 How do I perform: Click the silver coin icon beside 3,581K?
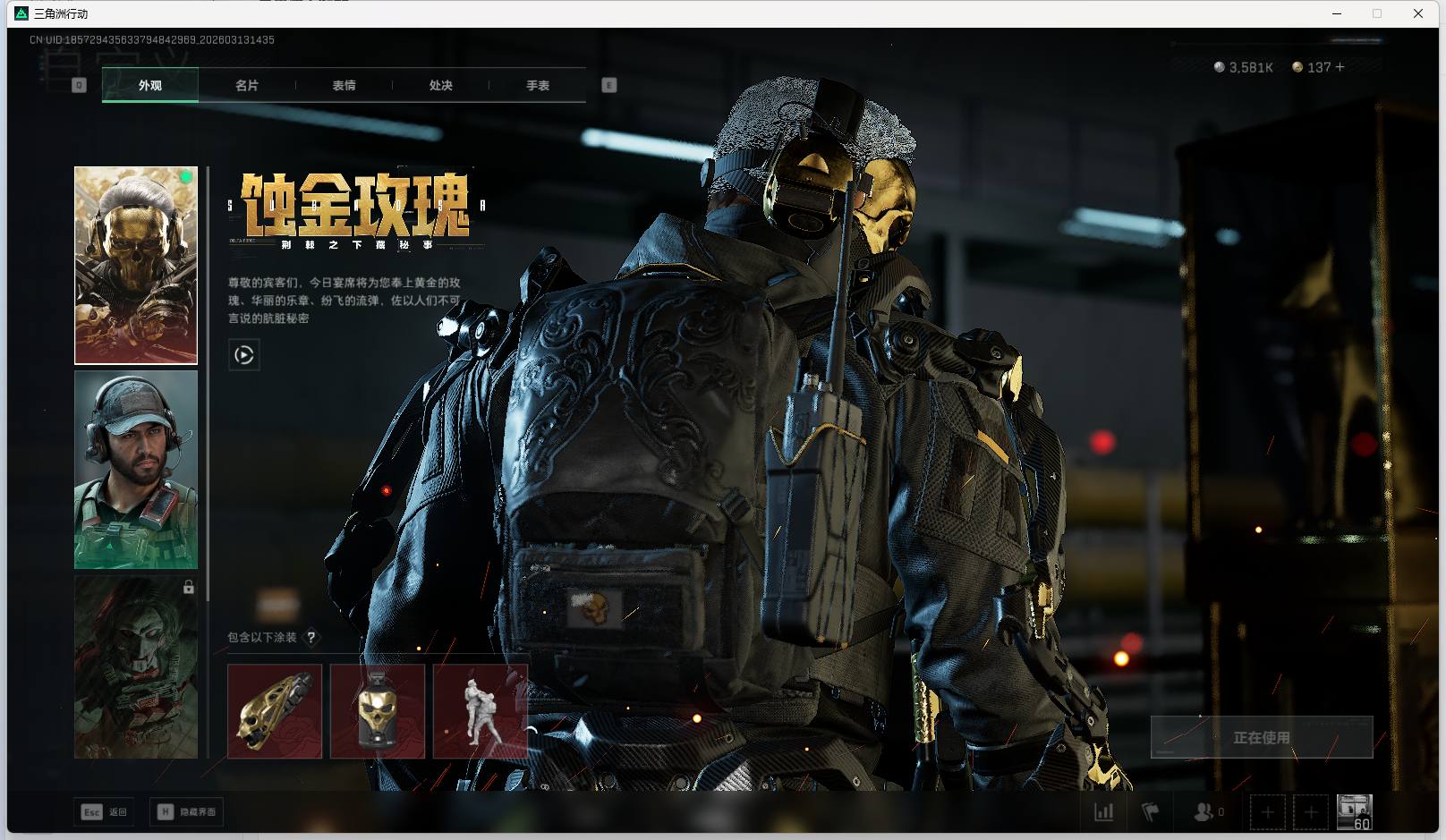tap(1219, 67)
